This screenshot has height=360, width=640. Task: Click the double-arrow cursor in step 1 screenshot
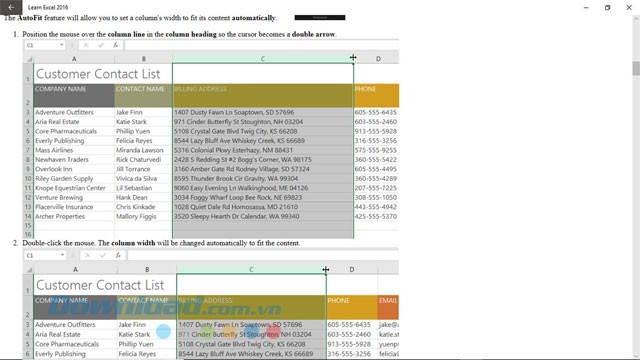pyautogui.click(x=353, y=58)
